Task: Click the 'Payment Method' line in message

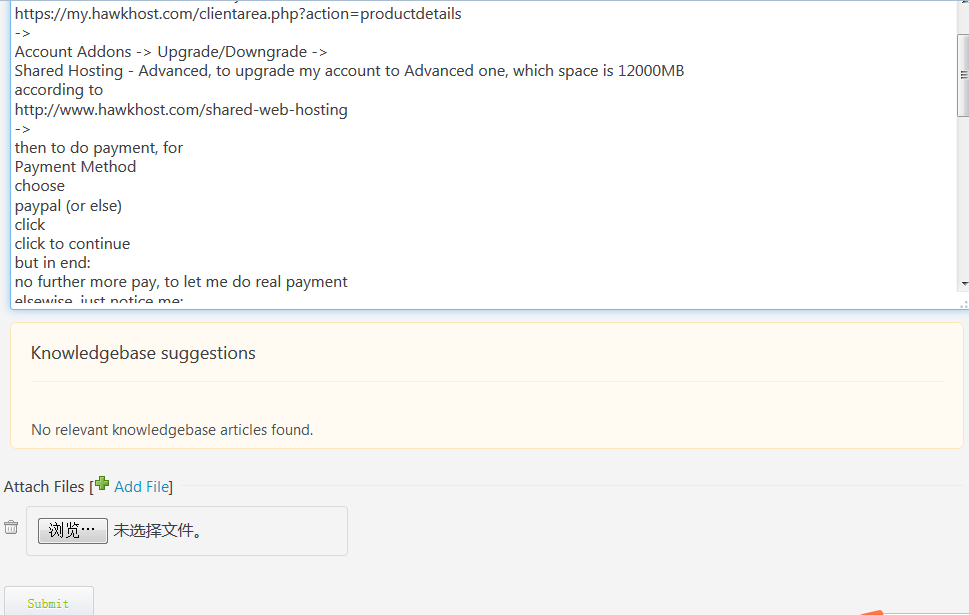Action: pos(75,167)
